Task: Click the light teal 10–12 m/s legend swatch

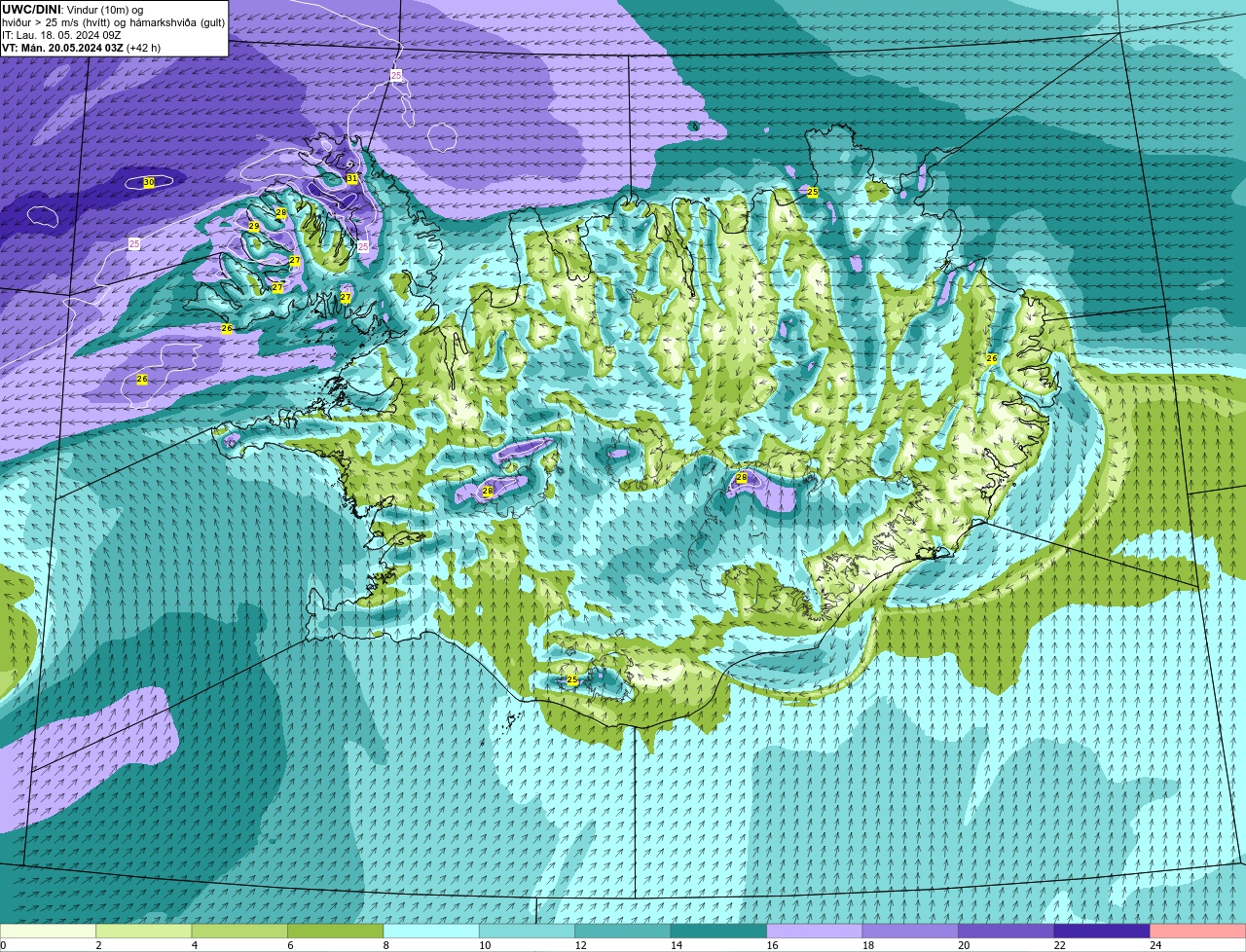Action: pos(528,931)
